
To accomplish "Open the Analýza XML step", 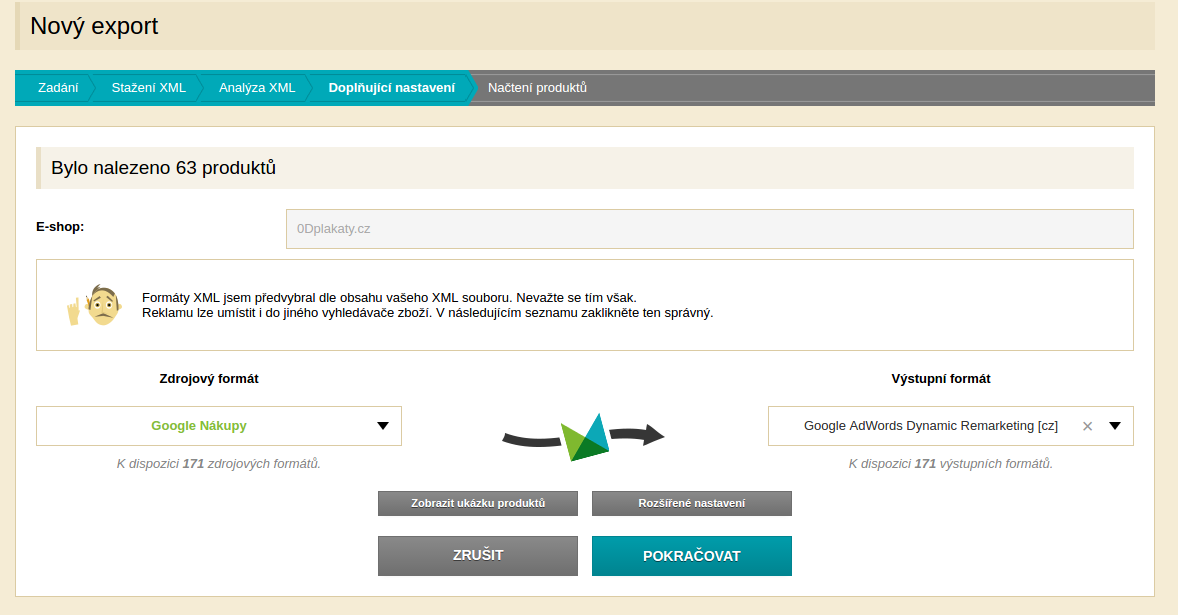I will click(x=257, y=88).
